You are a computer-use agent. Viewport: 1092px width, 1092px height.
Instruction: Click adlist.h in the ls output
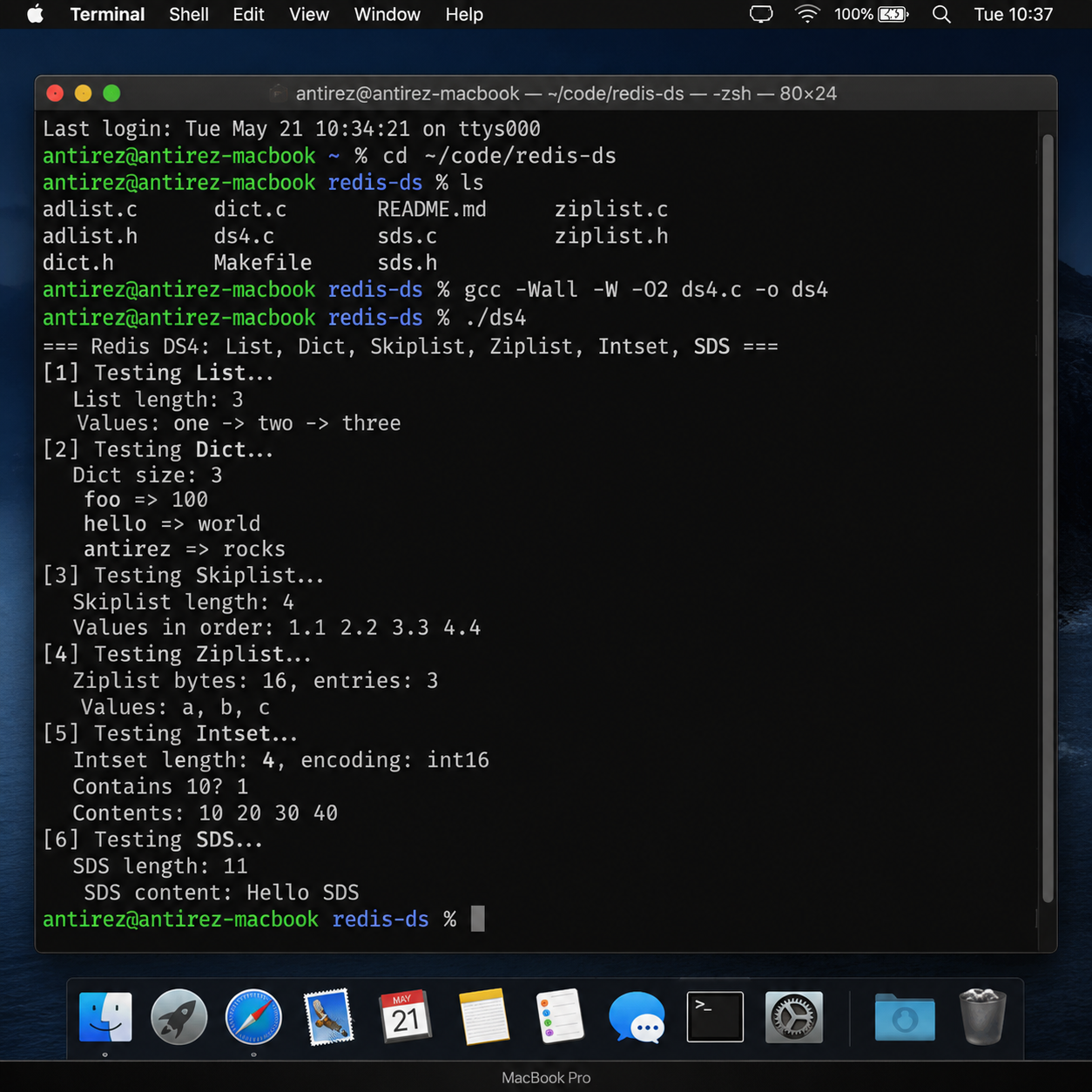pos(90,236)
